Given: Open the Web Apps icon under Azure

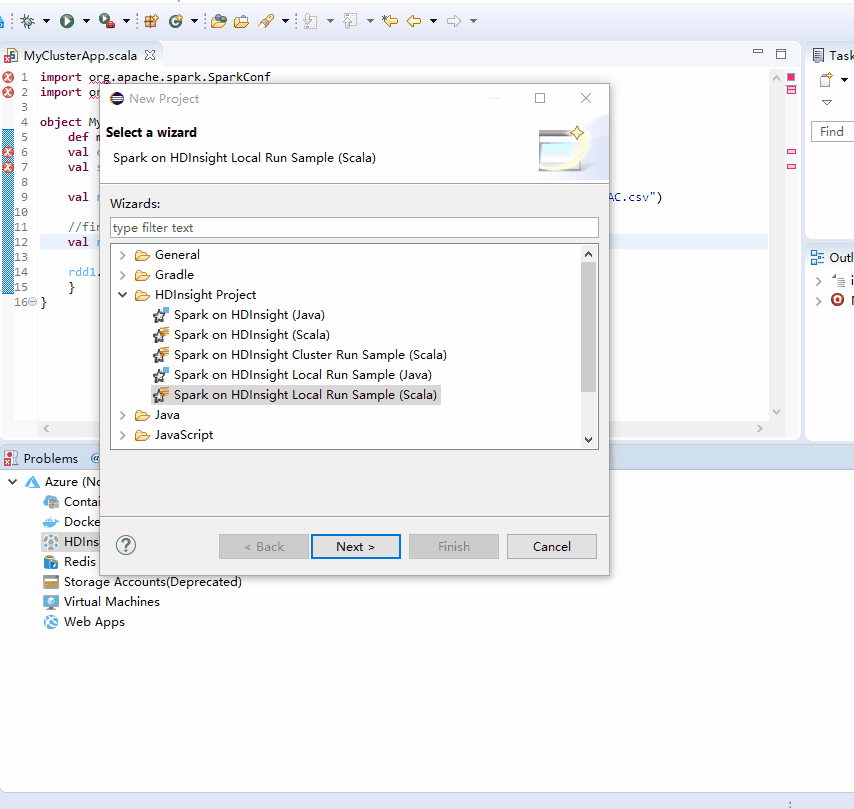Looking at the screenshot, I should click(50, 621).
